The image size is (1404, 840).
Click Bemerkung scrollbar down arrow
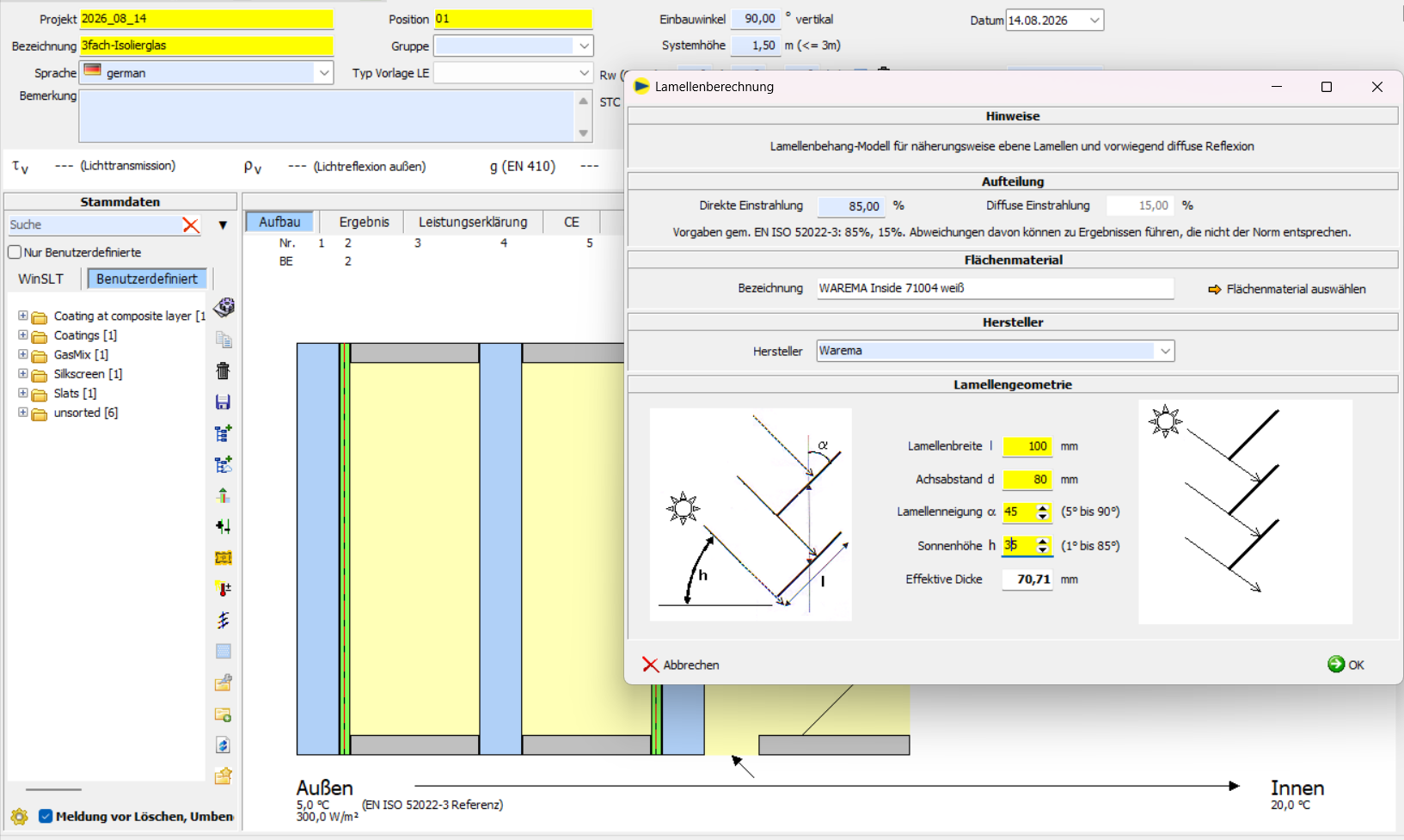[584, 133]
